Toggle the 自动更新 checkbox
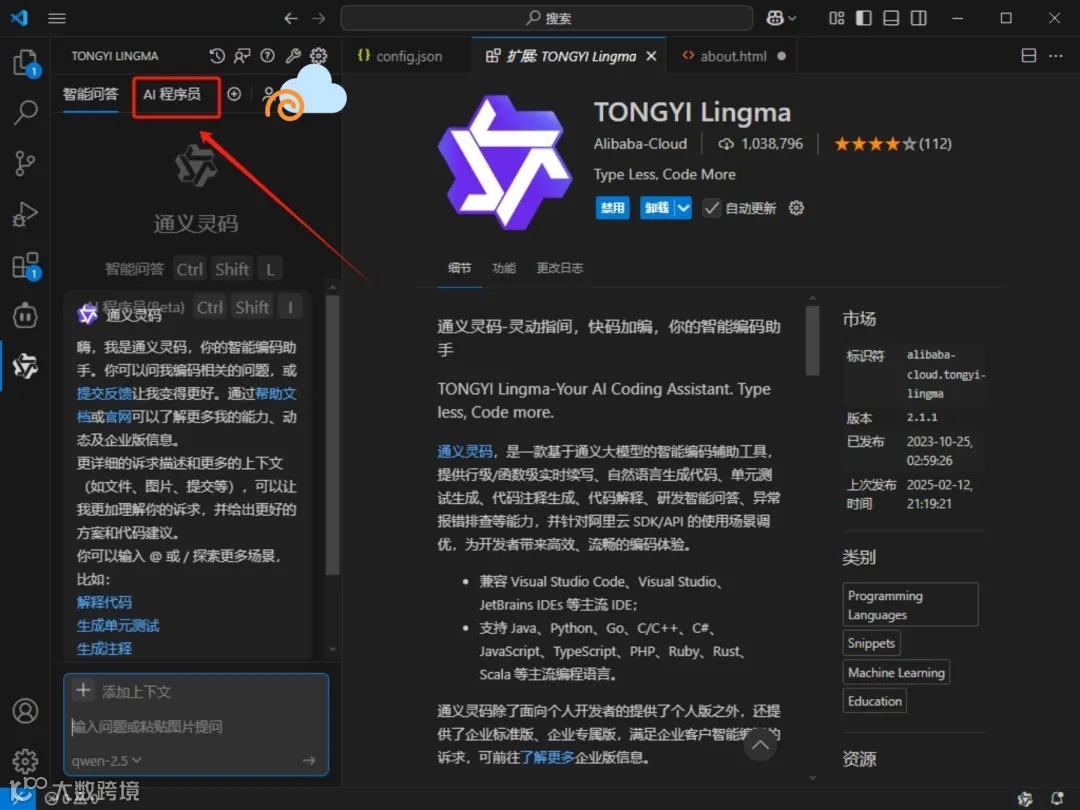1080x810 pixels. tap(712, 208)
